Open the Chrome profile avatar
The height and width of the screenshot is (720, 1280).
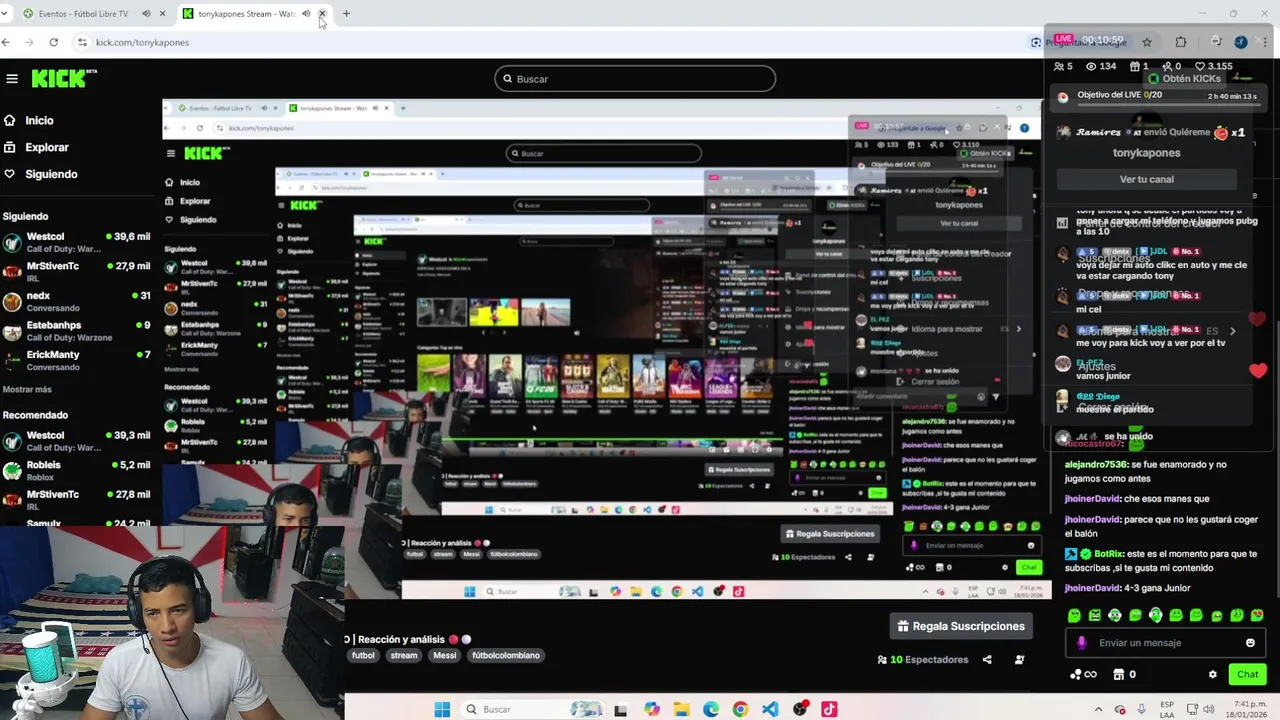pos(1241,42)
